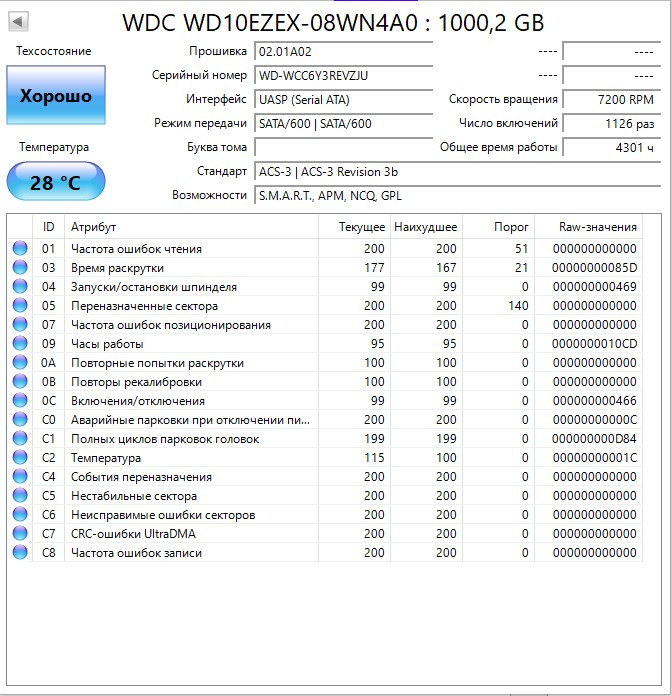Click status orb for Время раскрутки row
Viewport: 672px width, 696px height.
click(20, 268)
